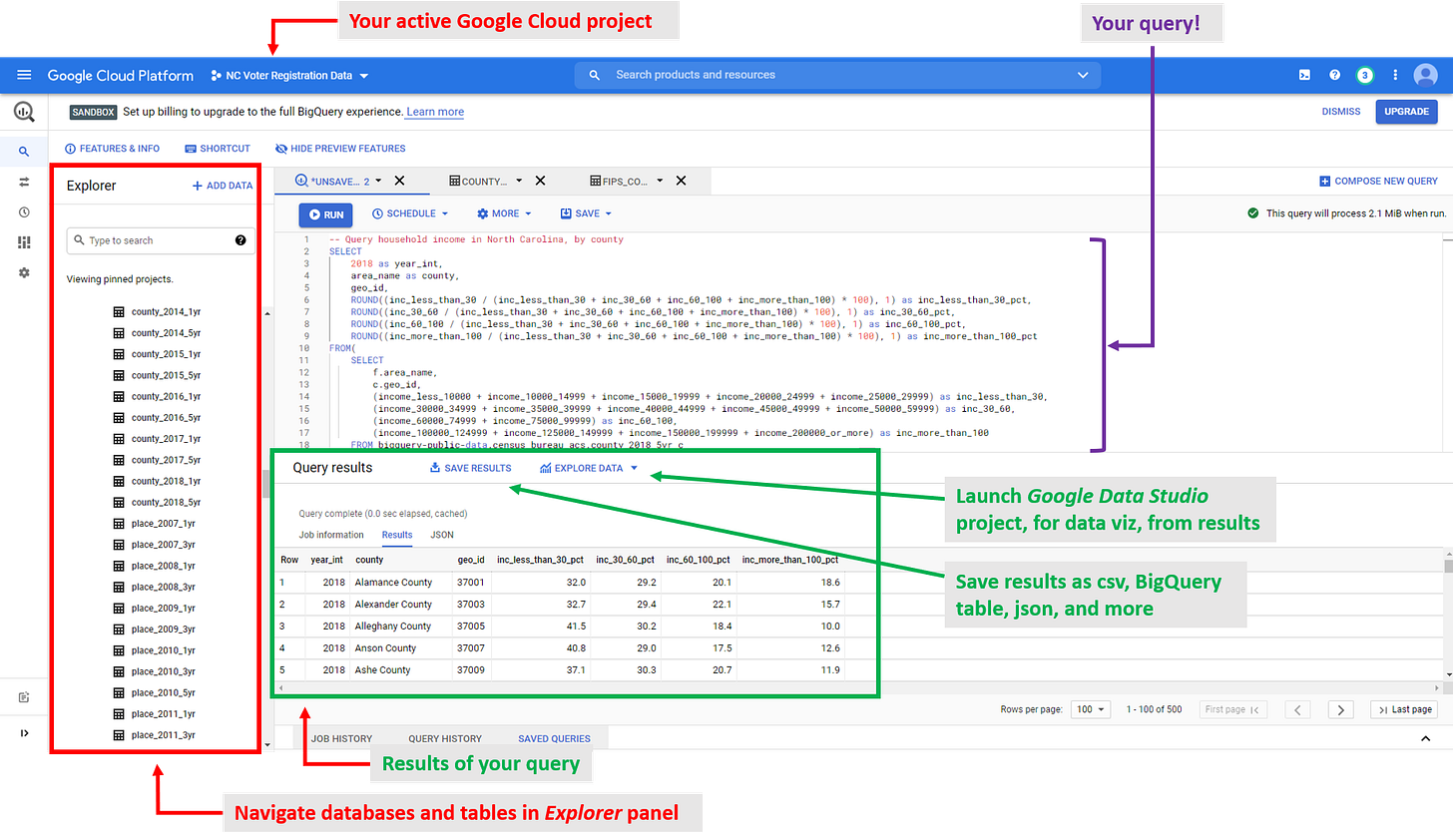Open BI Engine gear icon in sidebar

tap(24, 272)
